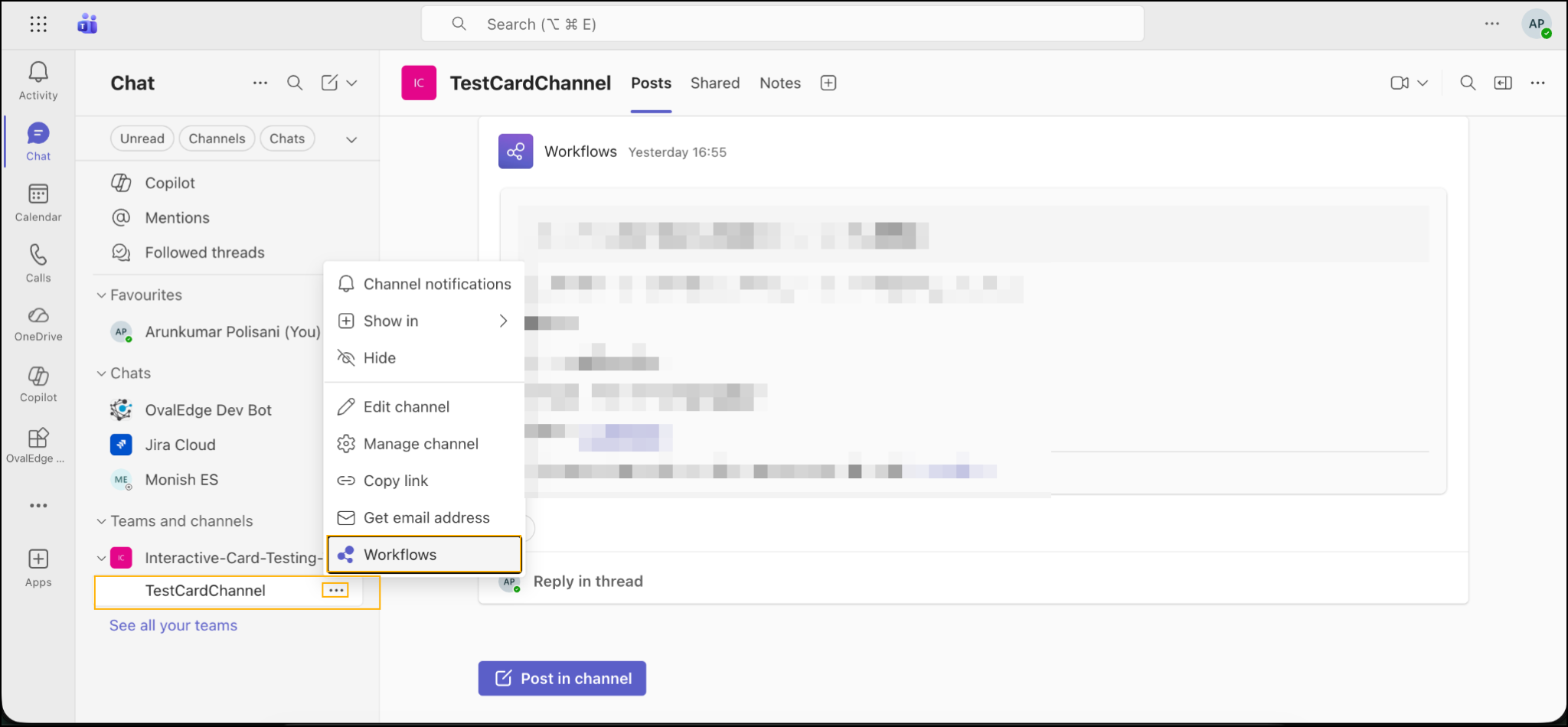Image resolution: width=1568 pixels, height=727 pixels.
Task: Switch to the Shared tab
Action: pos(714,83)
